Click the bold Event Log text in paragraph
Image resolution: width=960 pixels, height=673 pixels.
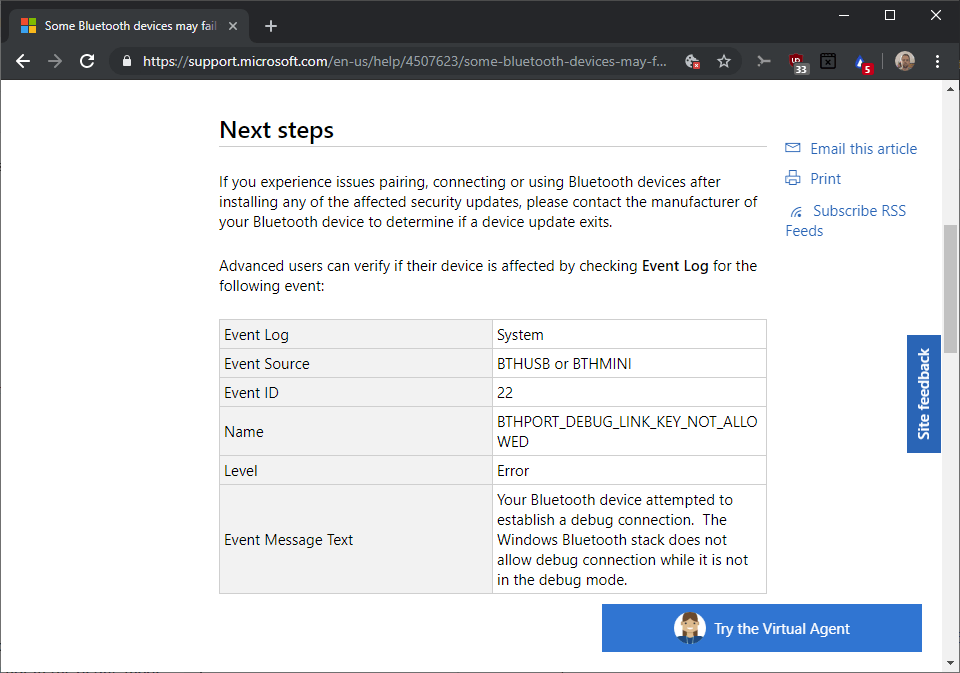(x=675, y=266)
